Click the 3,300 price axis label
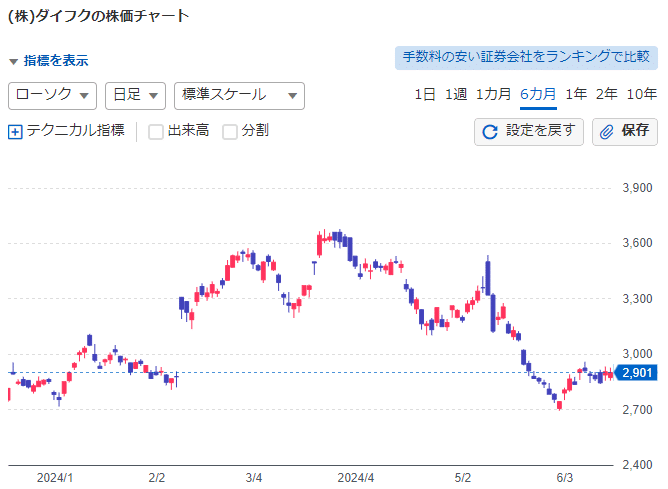The width and height of the screenshot is (668, 489). pos(637,299)
